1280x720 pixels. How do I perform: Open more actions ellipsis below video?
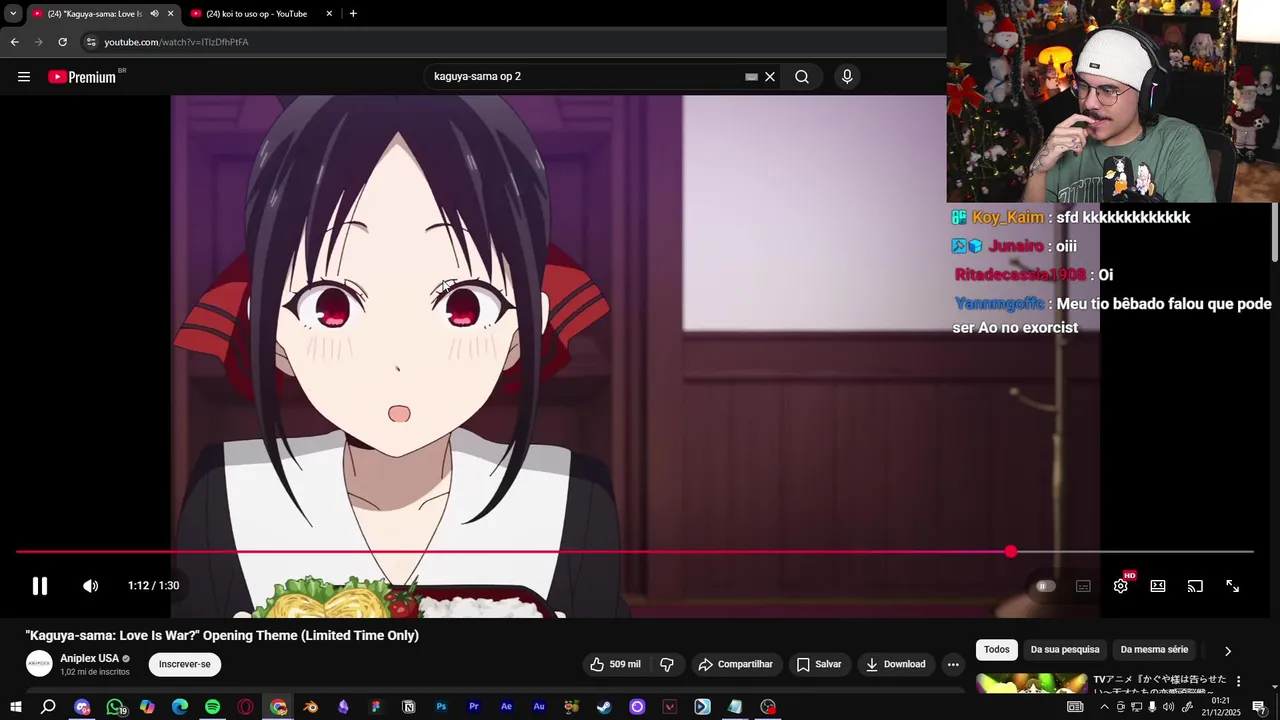[x=953, y=664]
